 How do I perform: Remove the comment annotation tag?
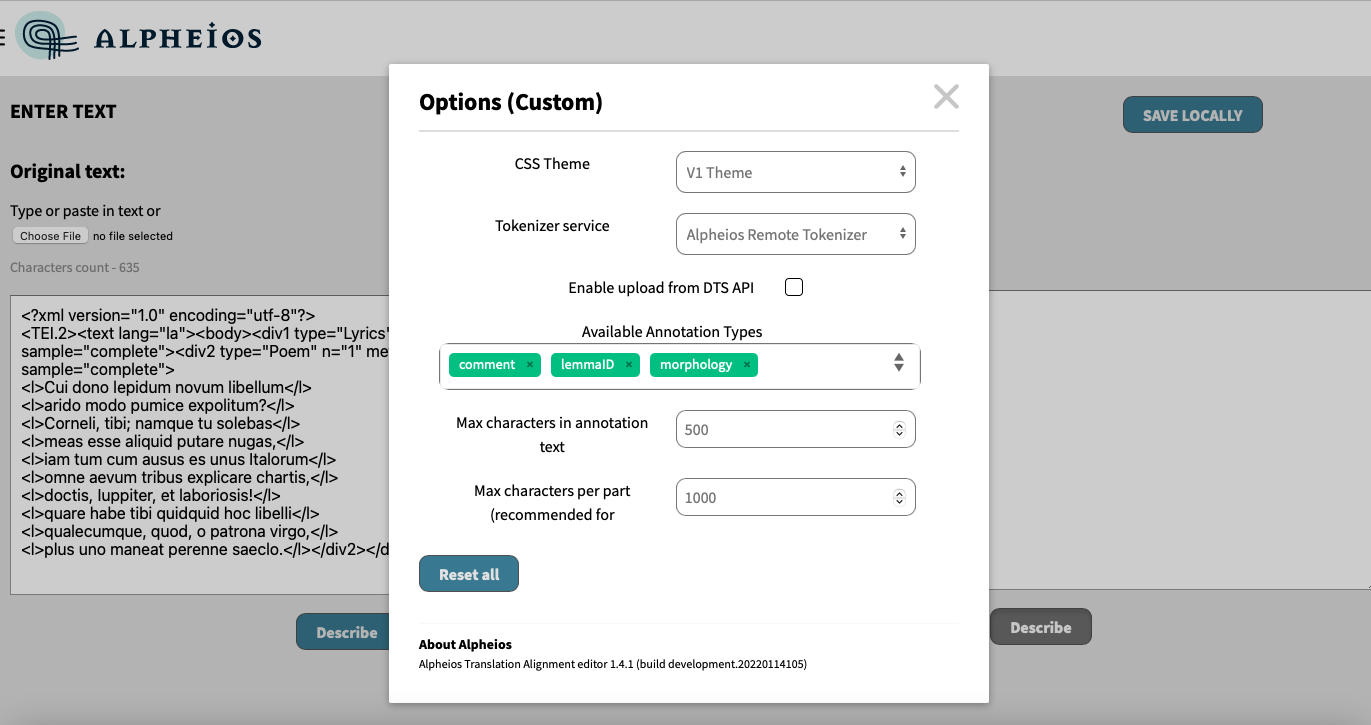[530, 365]
